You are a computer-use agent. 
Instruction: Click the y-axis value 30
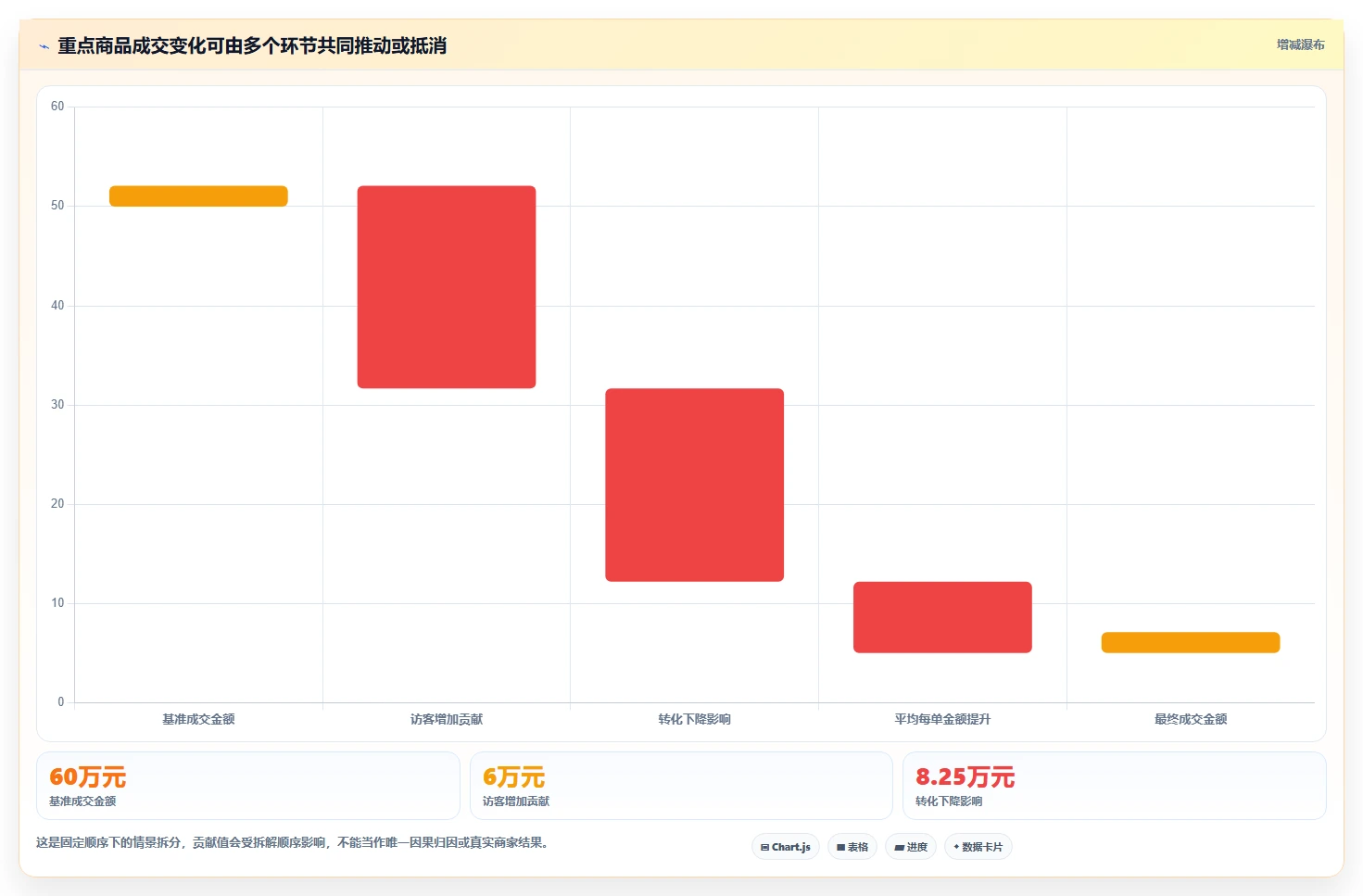pos(57,405)
